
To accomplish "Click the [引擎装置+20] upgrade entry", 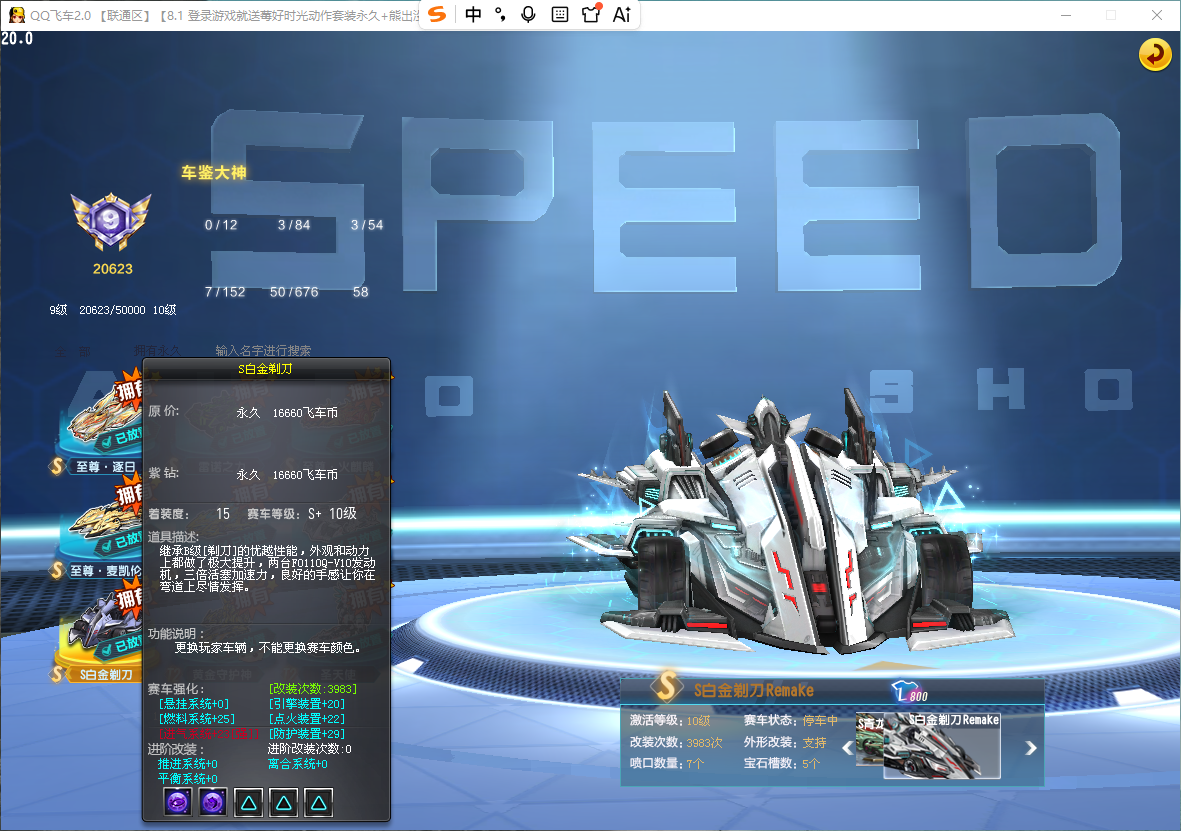I will click(307, 704).
